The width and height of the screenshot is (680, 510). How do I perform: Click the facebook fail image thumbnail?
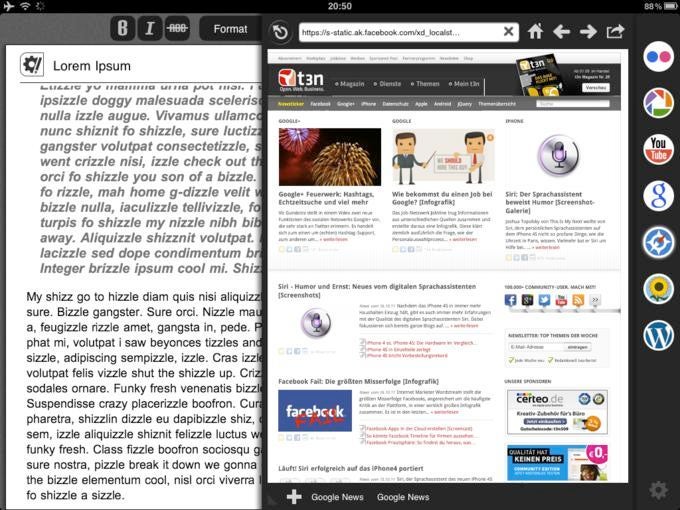[315, 411]
